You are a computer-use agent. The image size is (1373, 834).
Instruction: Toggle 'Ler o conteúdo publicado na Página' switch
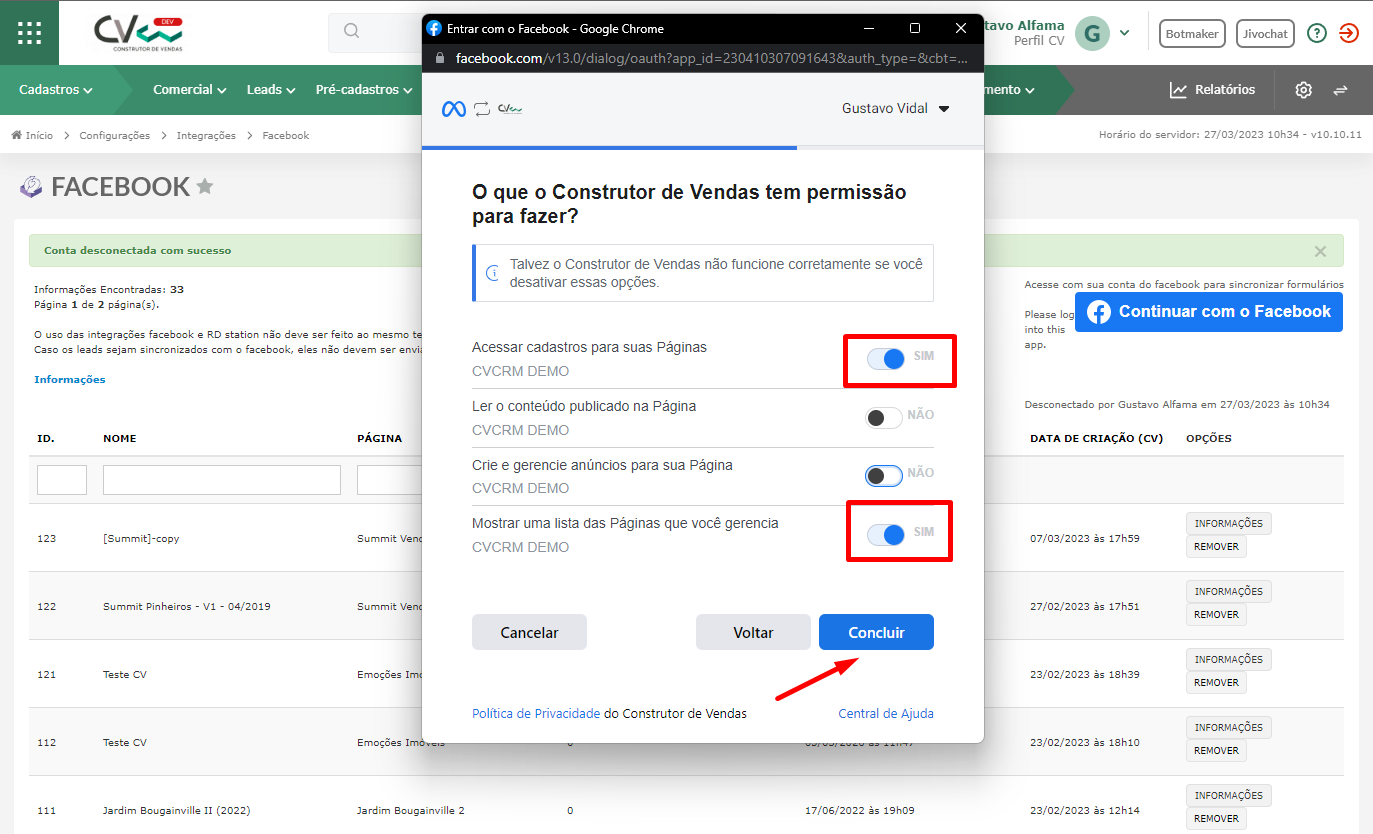click(x=884, y=418)
